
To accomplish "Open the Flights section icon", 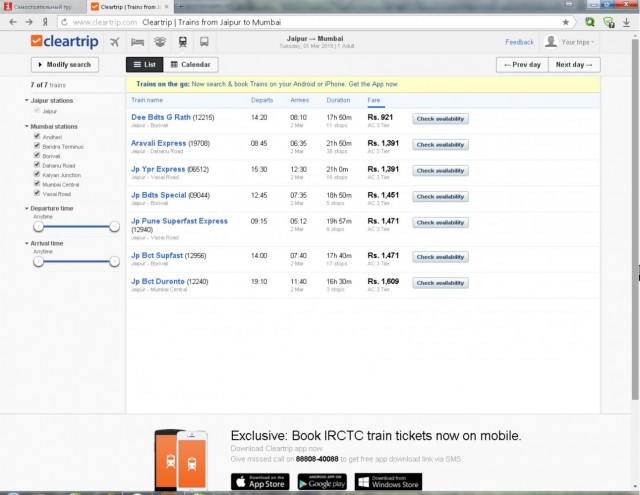I will (114, 42).
